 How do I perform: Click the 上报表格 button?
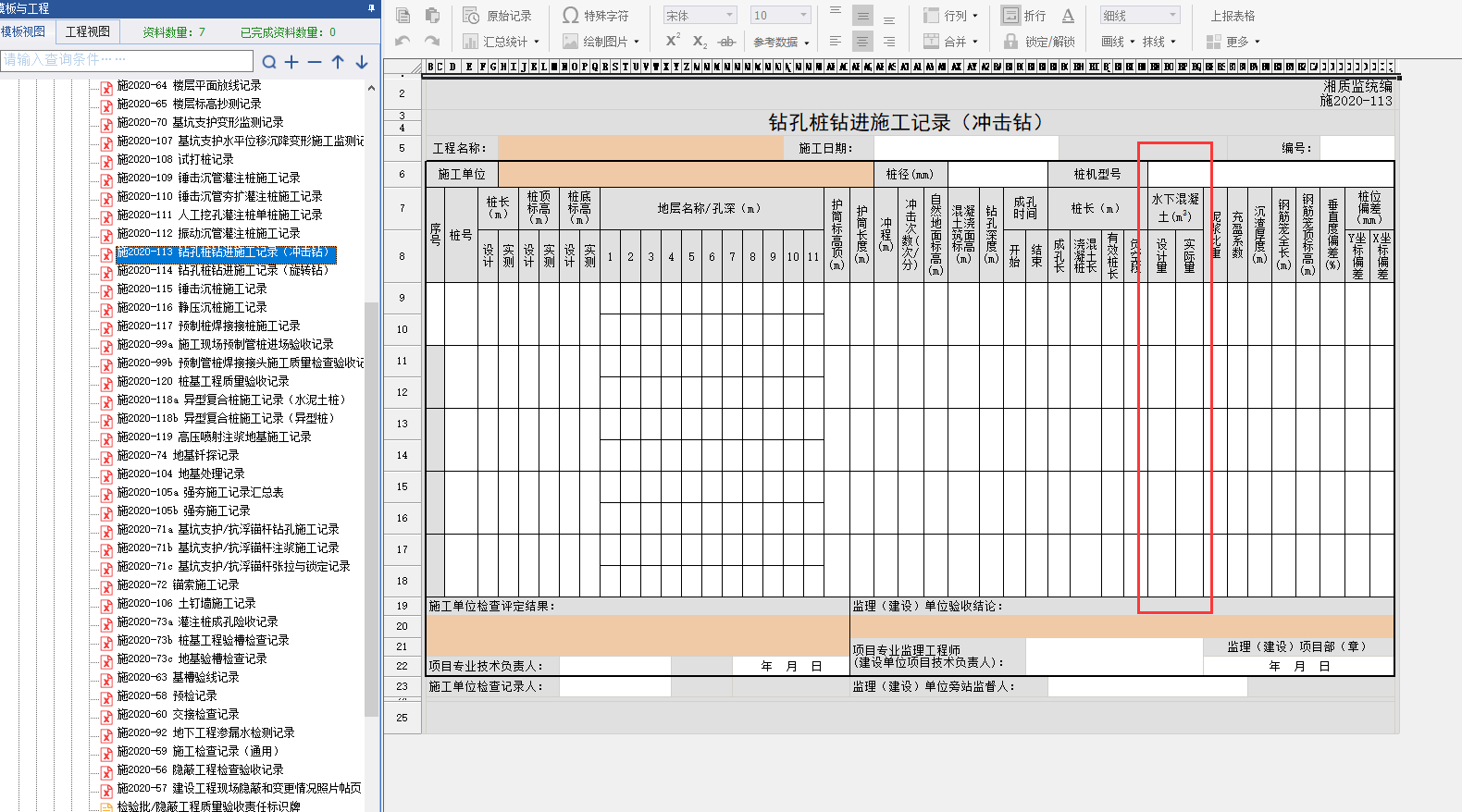point(1233,16)
